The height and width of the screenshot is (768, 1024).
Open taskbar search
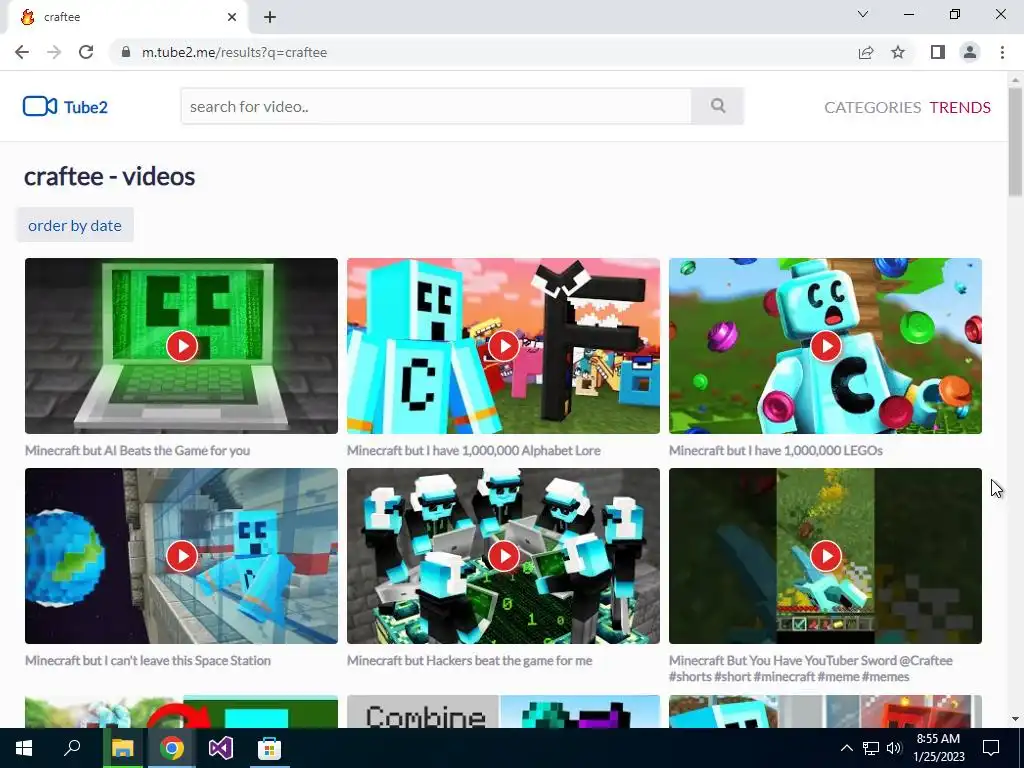point(72,748)
